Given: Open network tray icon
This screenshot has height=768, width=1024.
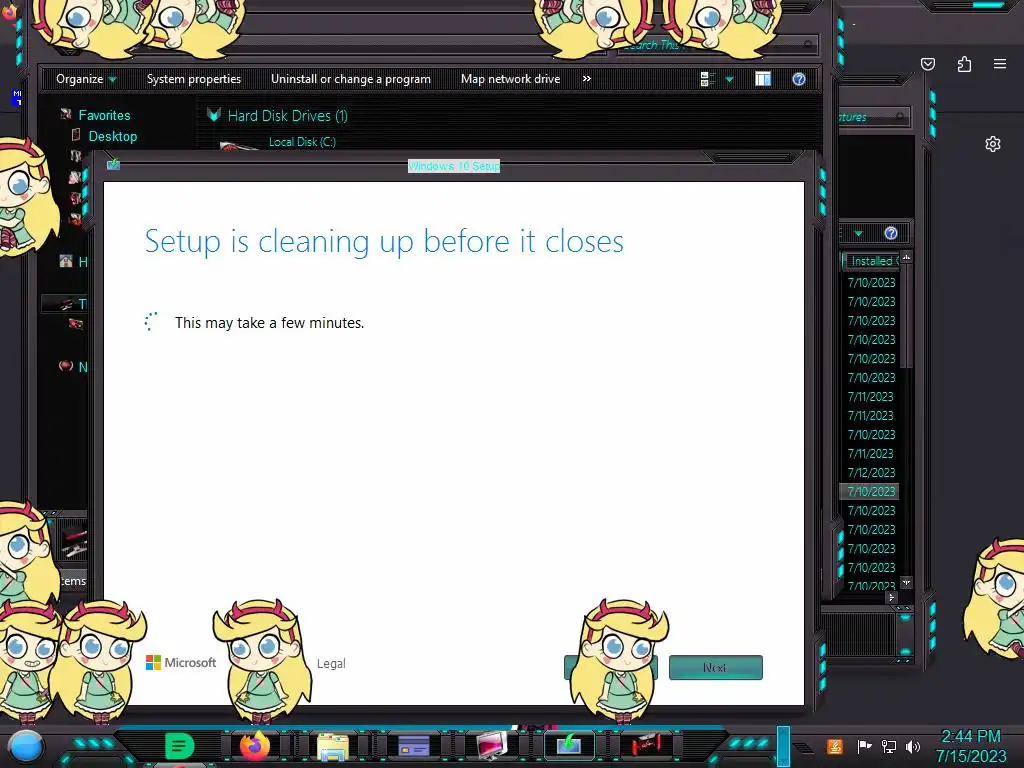Looking at the screenshot, I should point(889,746).
